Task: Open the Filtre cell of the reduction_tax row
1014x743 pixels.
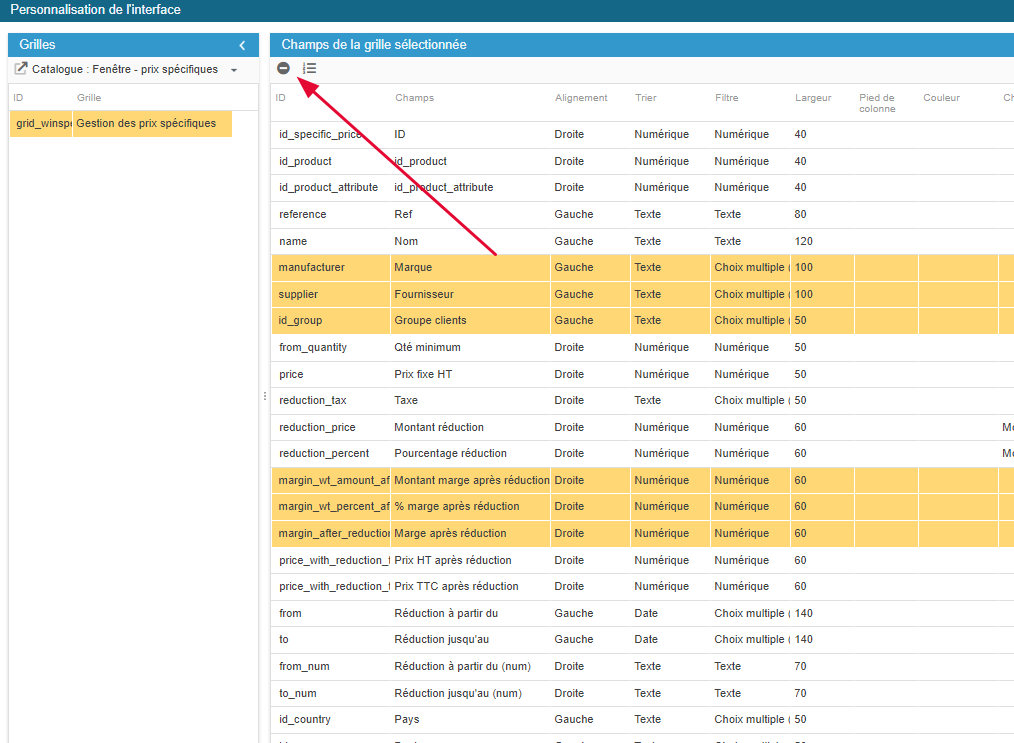Action: (x=750, y=401)
